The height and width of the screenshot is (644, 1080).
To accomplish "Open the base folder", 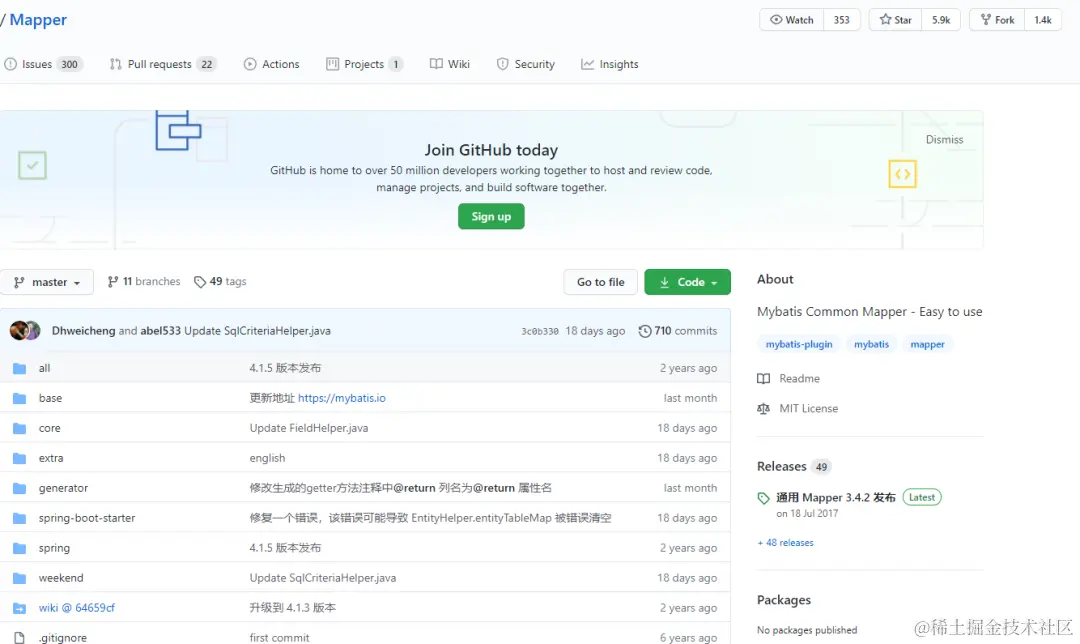I will [x=50, y=398].
